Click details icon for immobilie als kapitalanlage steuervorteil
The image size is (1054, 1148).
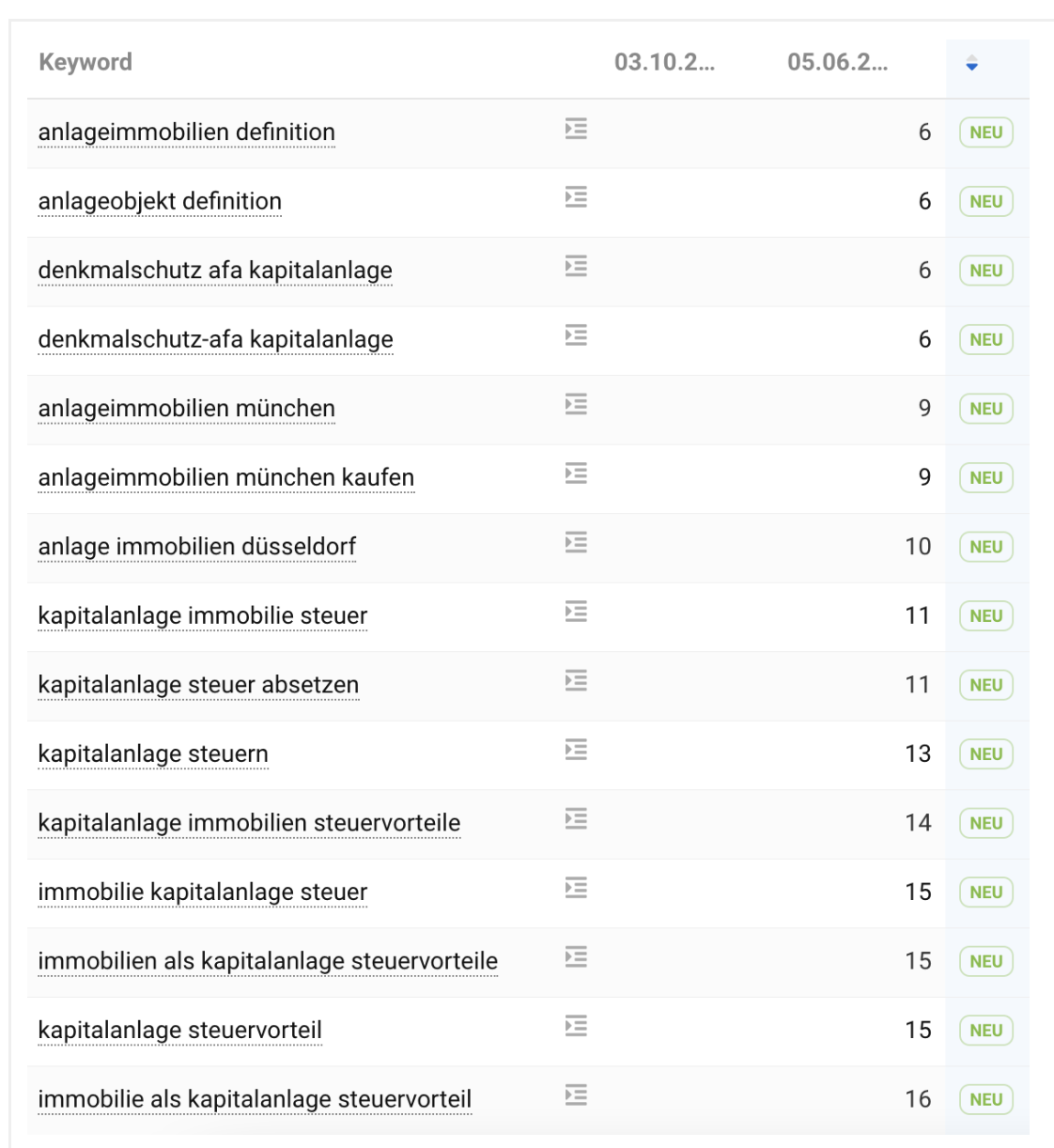pos(576,1095)
